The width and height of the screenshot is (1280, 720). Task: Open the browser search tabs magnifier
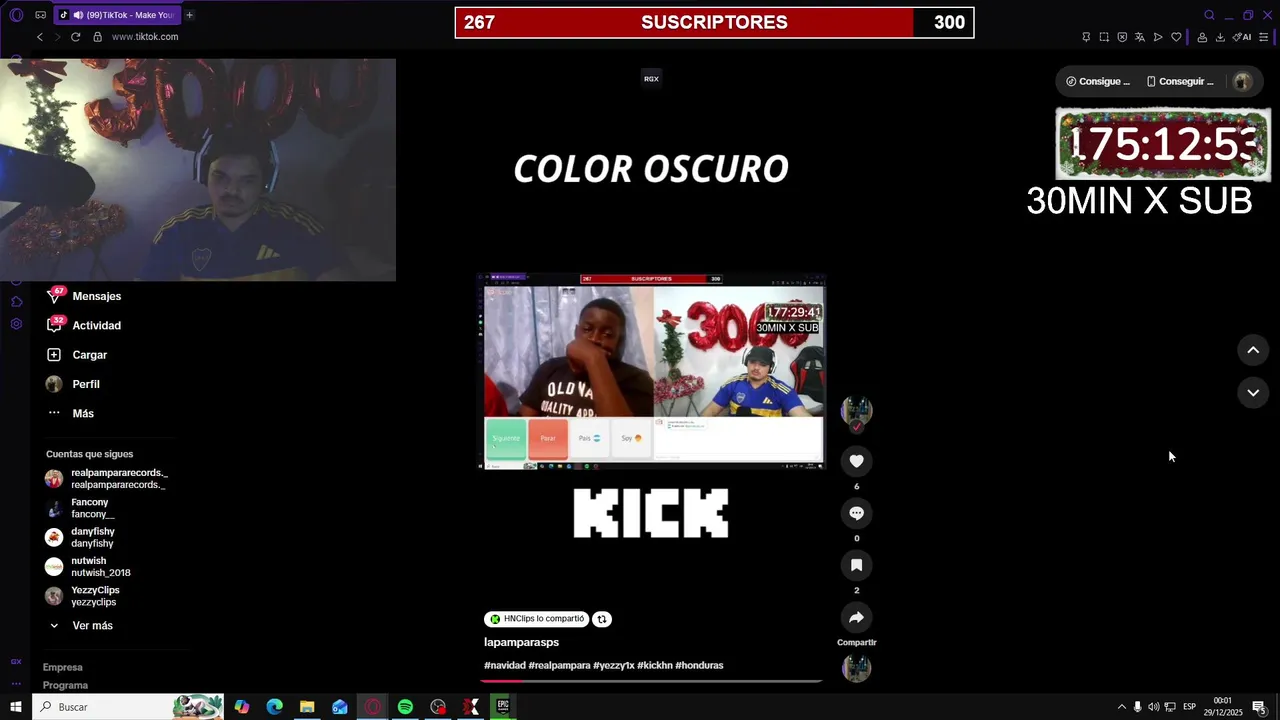tap(1209, 15)
